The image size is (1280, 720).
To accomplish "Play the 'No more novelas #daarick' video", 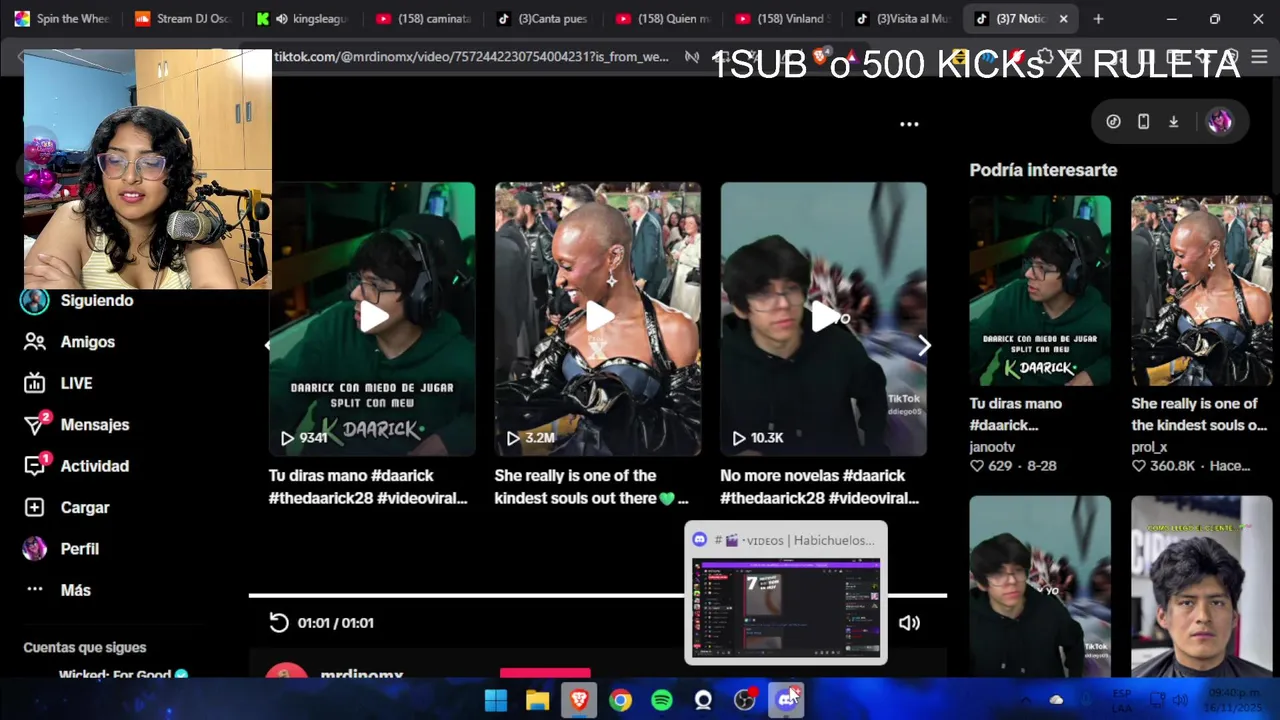I will coord(824,319).
